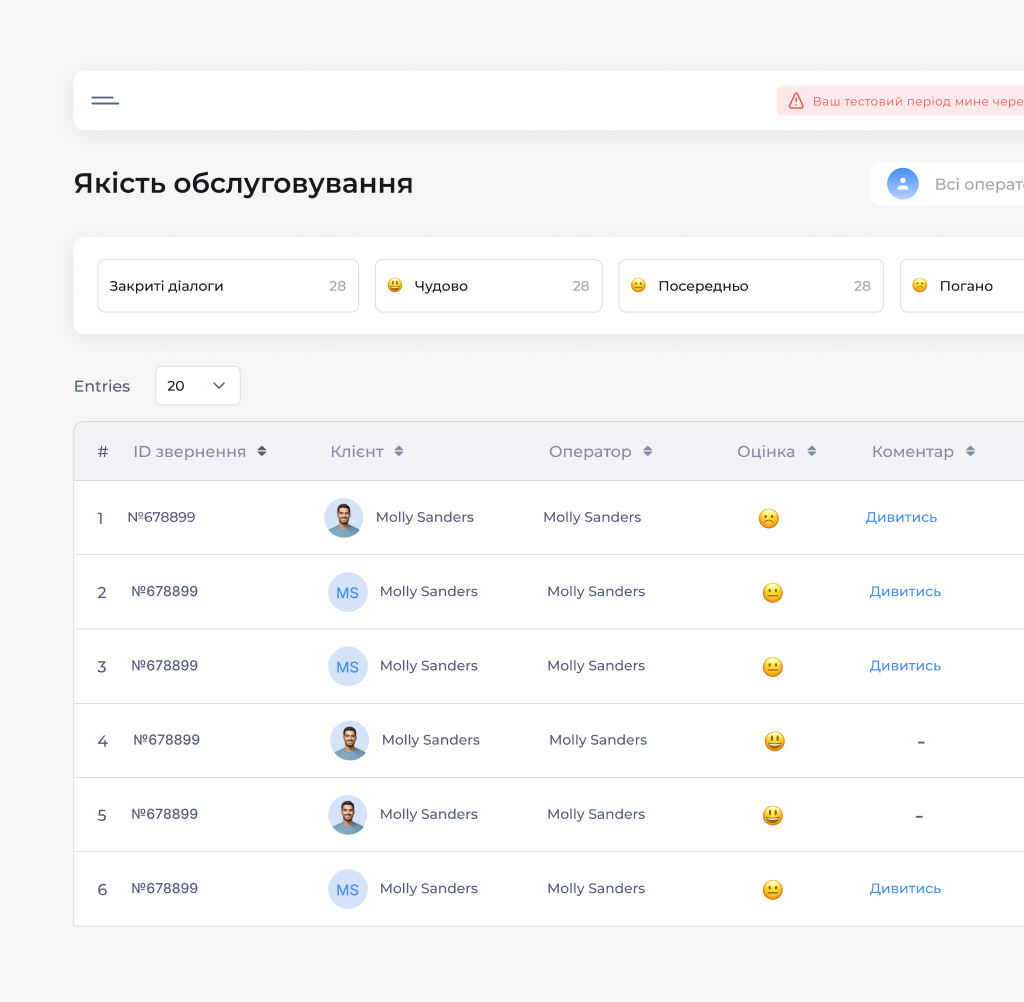Click the neutral rating emoji in row 3

(x=773, y=667)
